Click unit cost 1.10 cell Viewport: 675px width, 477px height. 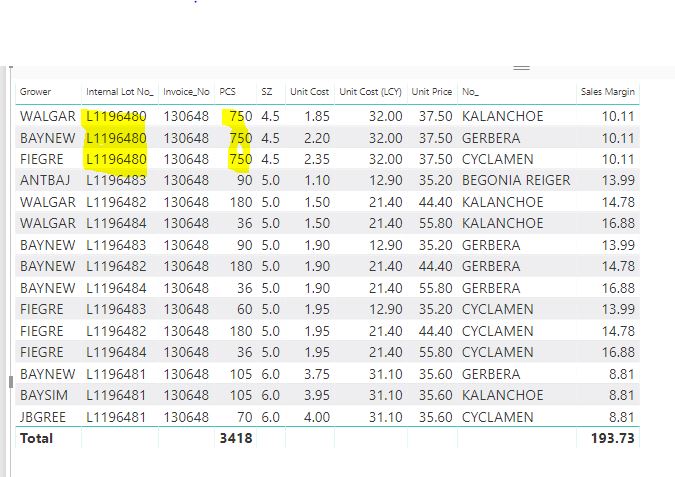coord(317,180)
